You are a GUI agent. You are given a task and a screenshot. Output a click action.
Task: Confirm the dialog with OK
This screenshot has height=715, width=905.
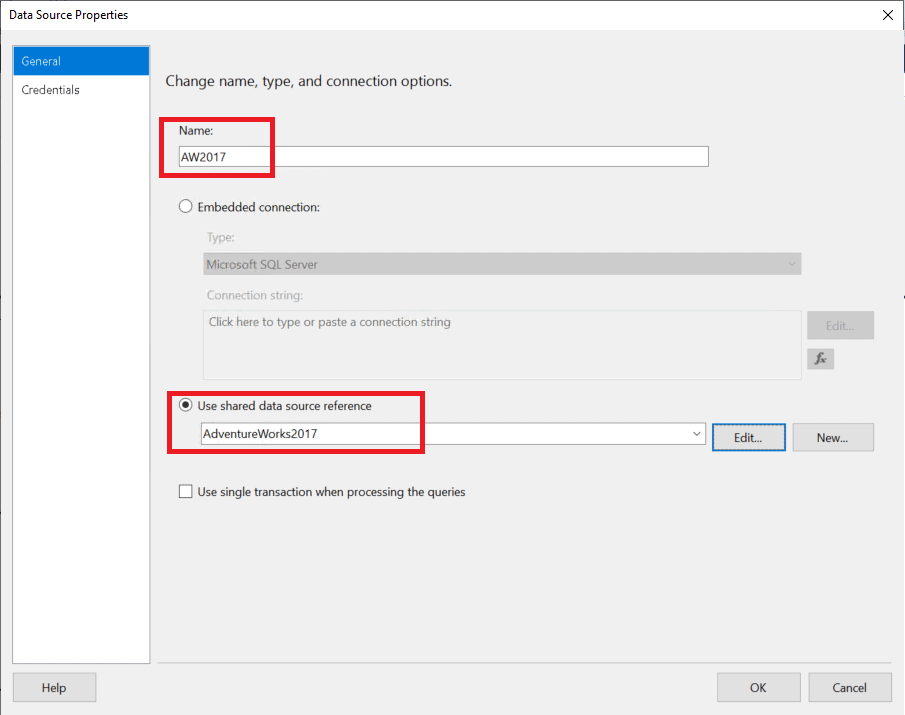click(x=758, y=687)
